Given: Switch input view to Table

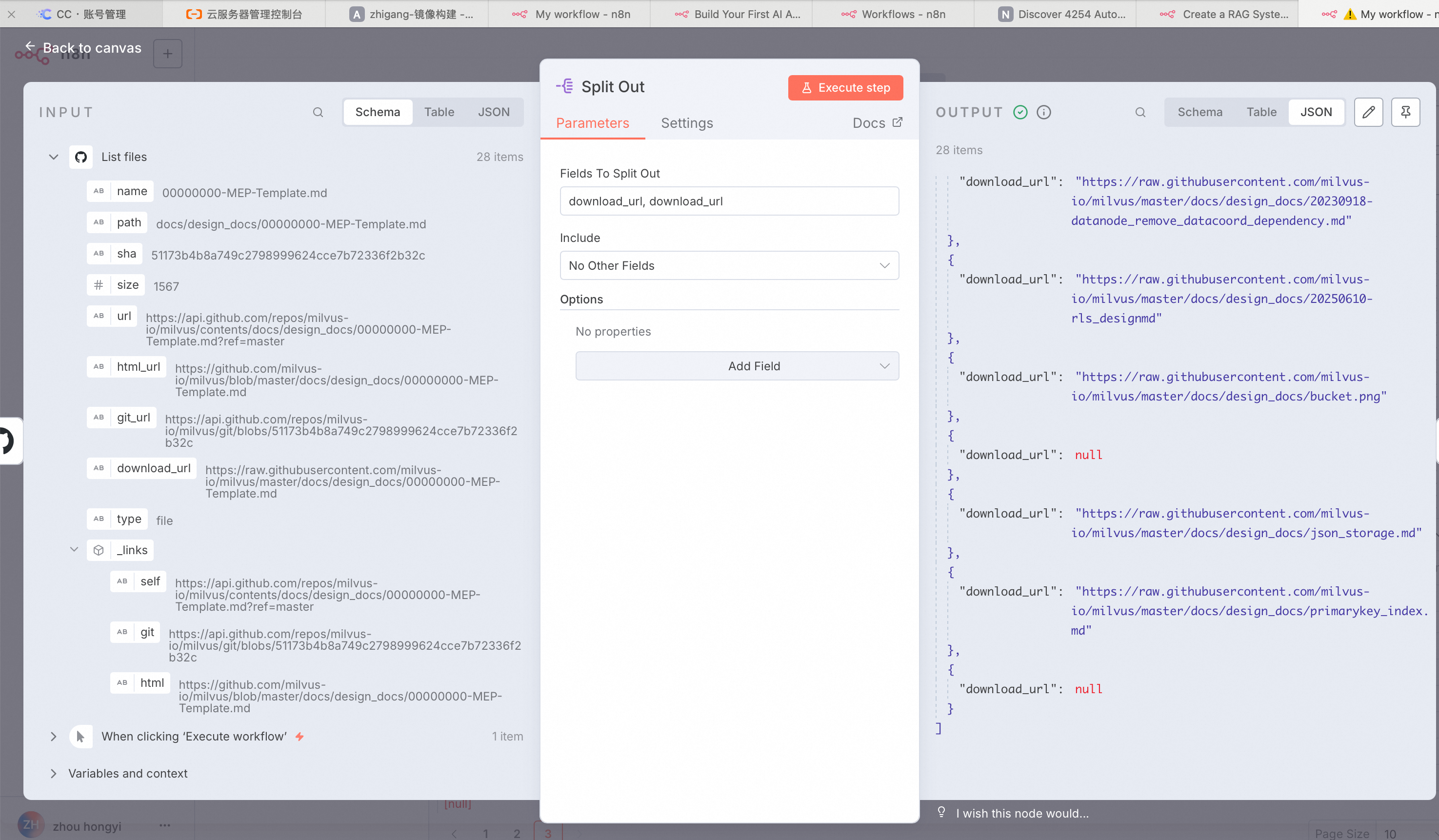Looking at the screenshot, I should coord(439,113).
